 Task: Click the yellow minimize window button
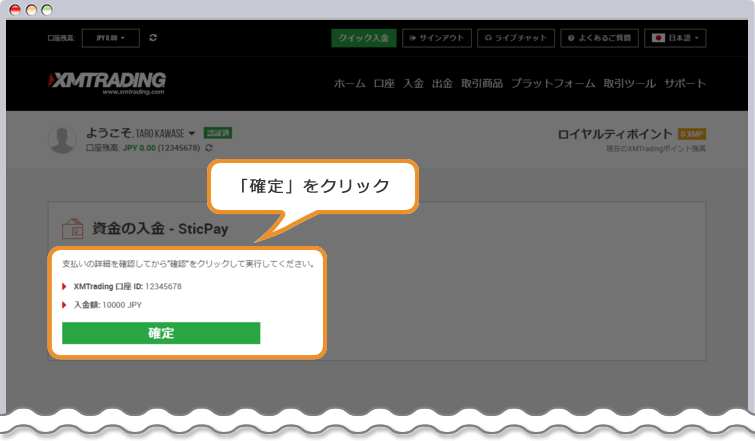point(31,10)
